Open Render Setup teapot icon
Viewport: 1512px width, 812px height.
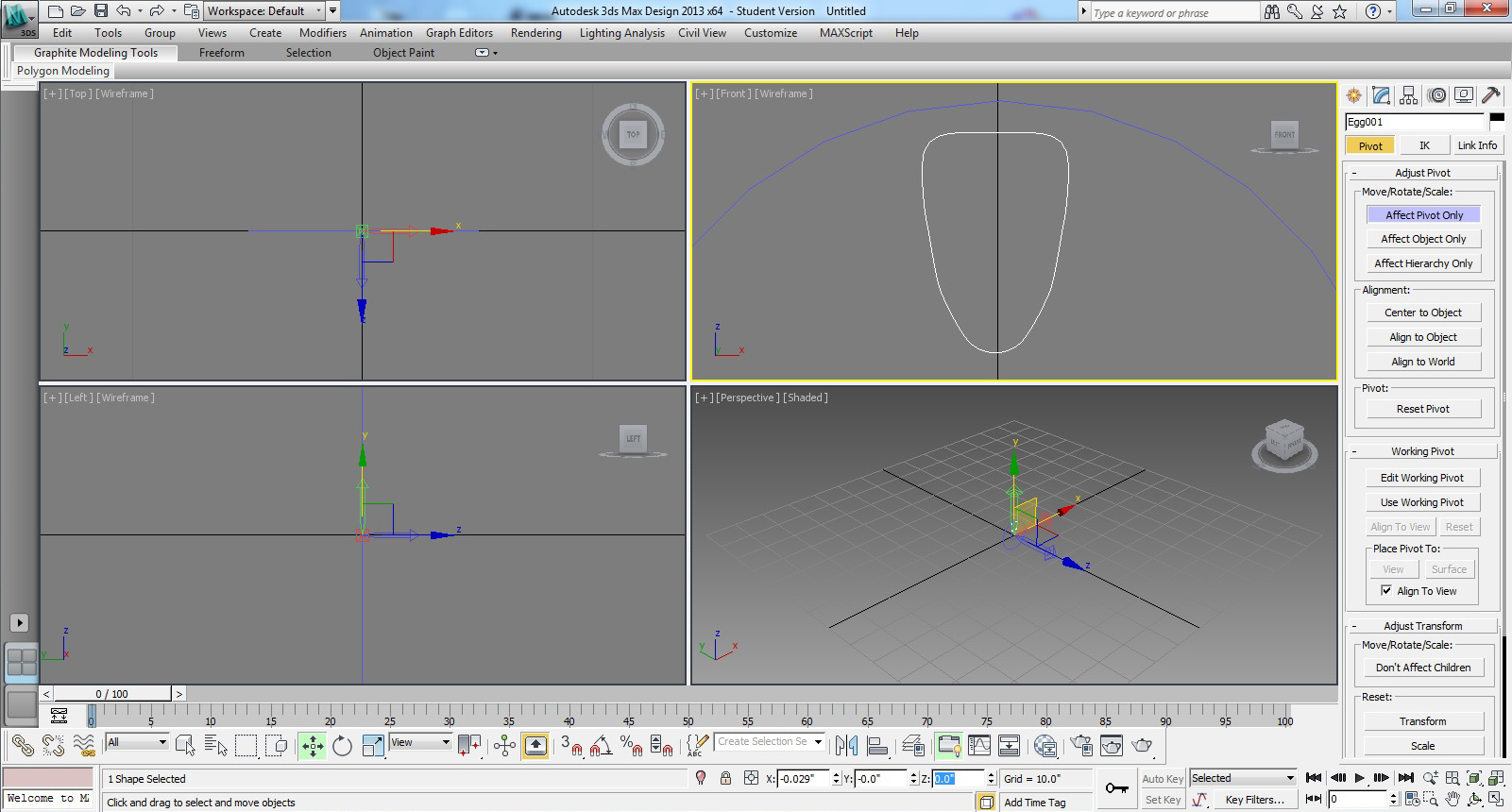(1081, 746)
